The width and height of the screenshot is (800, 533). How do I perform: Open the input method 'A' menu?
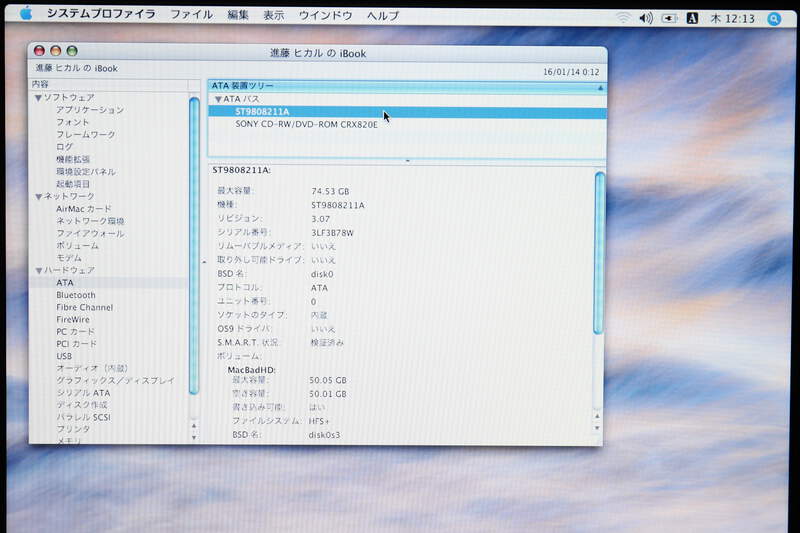point(692,18)
